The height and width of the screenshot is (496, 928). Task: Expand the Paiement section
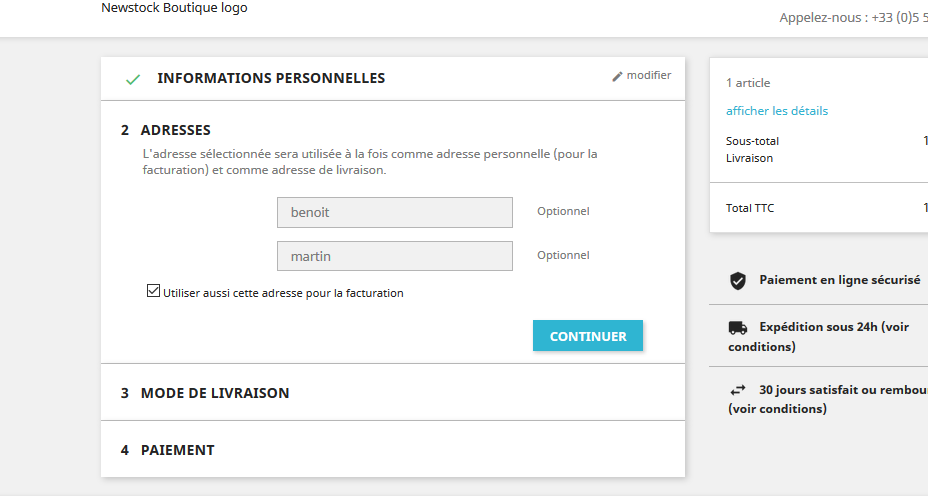tap(177, 450)
